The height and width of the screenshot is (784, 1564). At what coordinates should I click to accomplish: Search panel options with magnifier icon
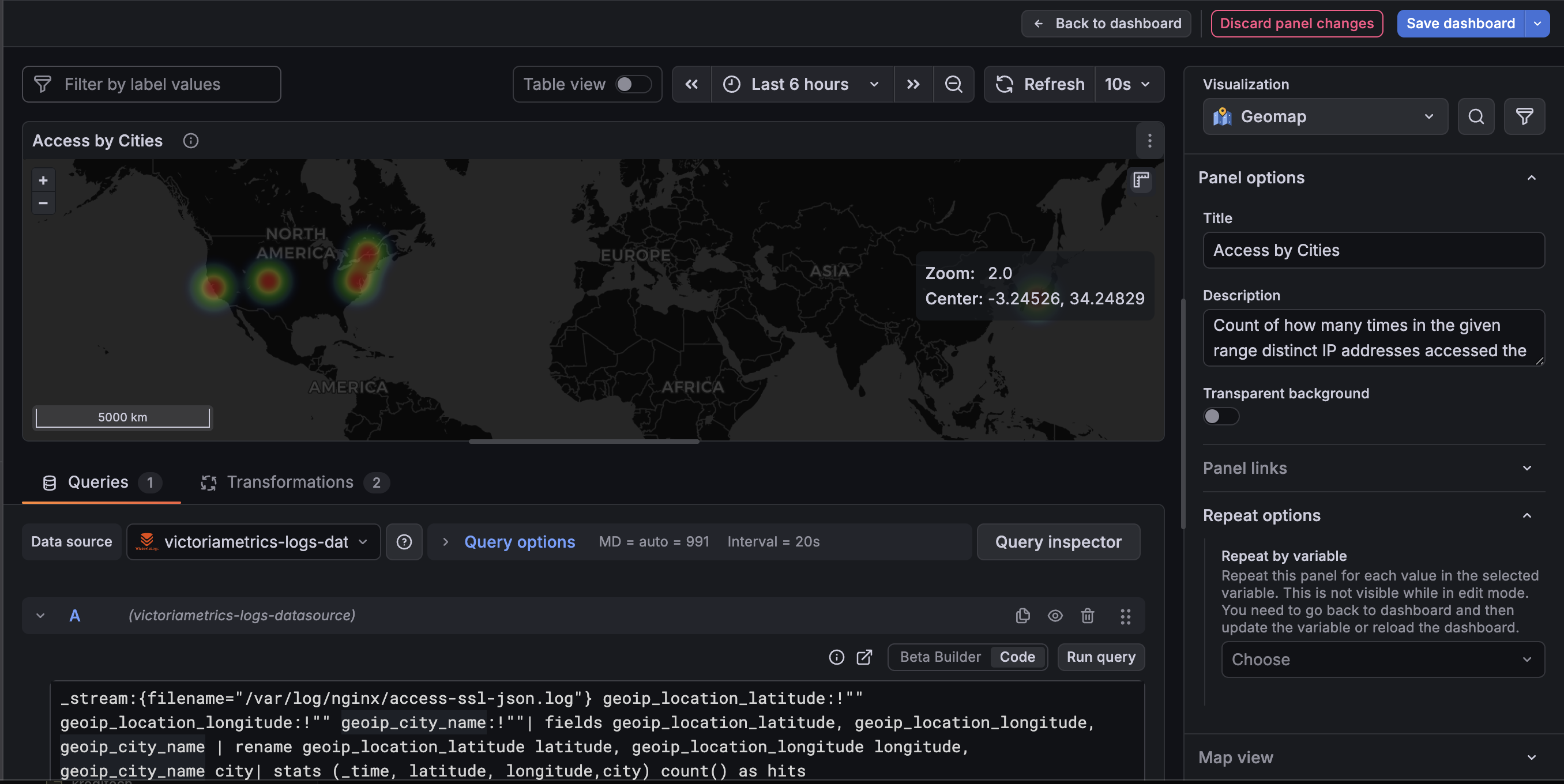click(x=1476, y=116)
